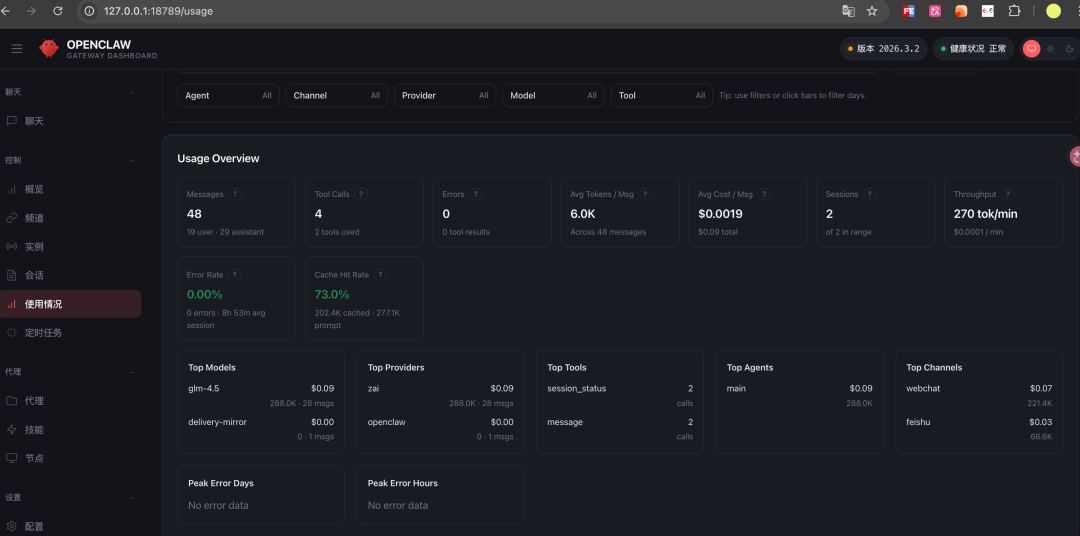Viewport: 1080px width, 536px height.
Task: Open the 概览 overview page
Action: [71, 189]
